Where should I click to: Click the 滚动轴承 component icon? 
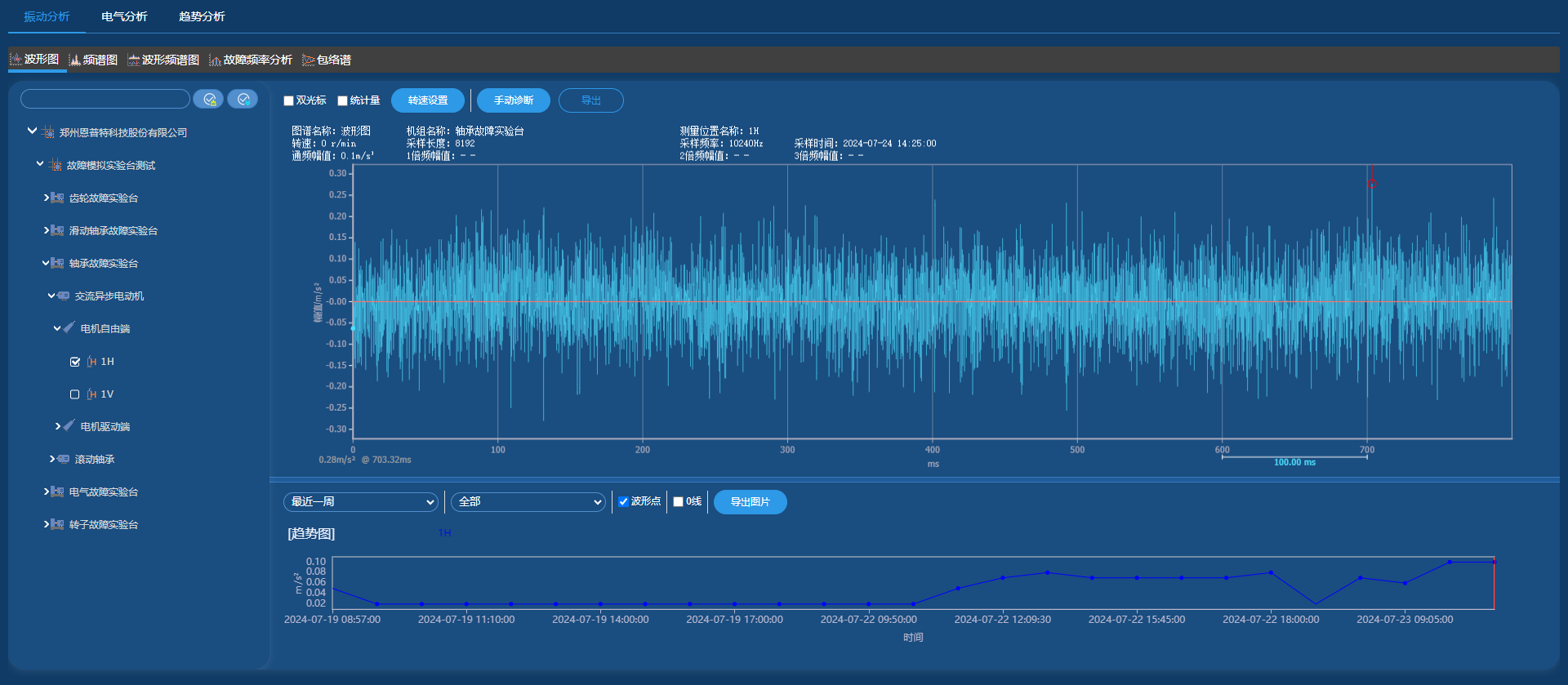tap(63, 459)
